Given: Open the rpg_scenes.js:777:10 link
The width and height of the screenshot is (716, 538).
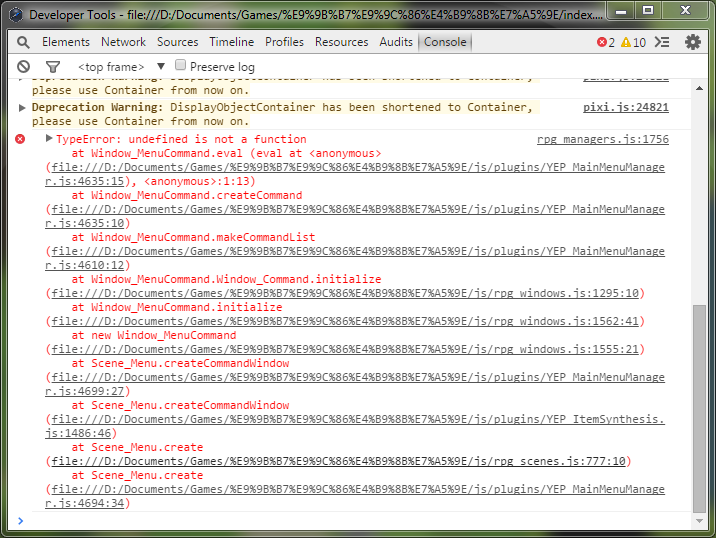Looking at the screenshot, I should [338, 461].
